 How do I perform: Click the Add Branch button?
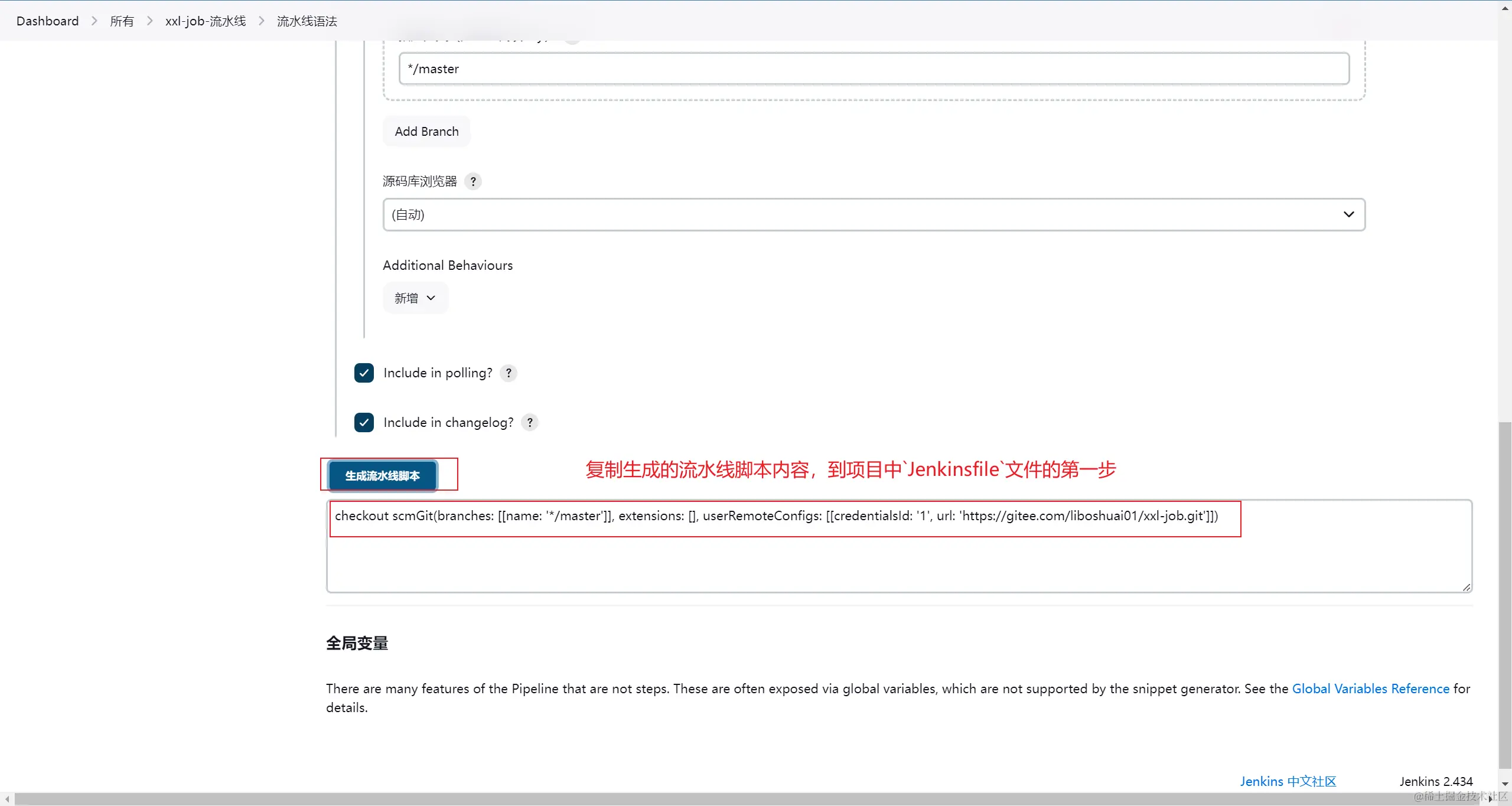point(426,132)
